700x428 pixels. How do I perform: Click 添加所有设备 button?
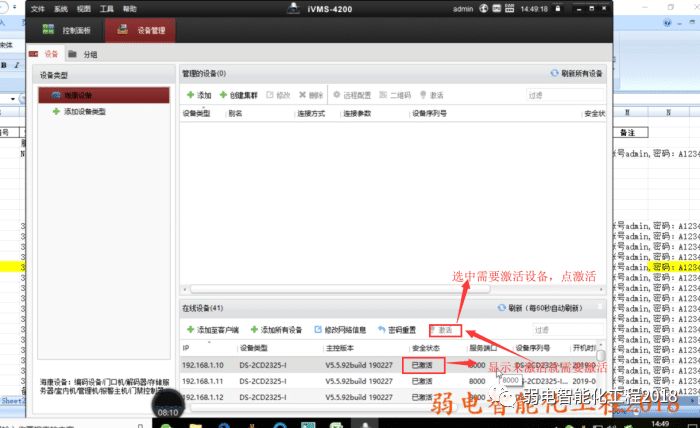coord(276,330)
